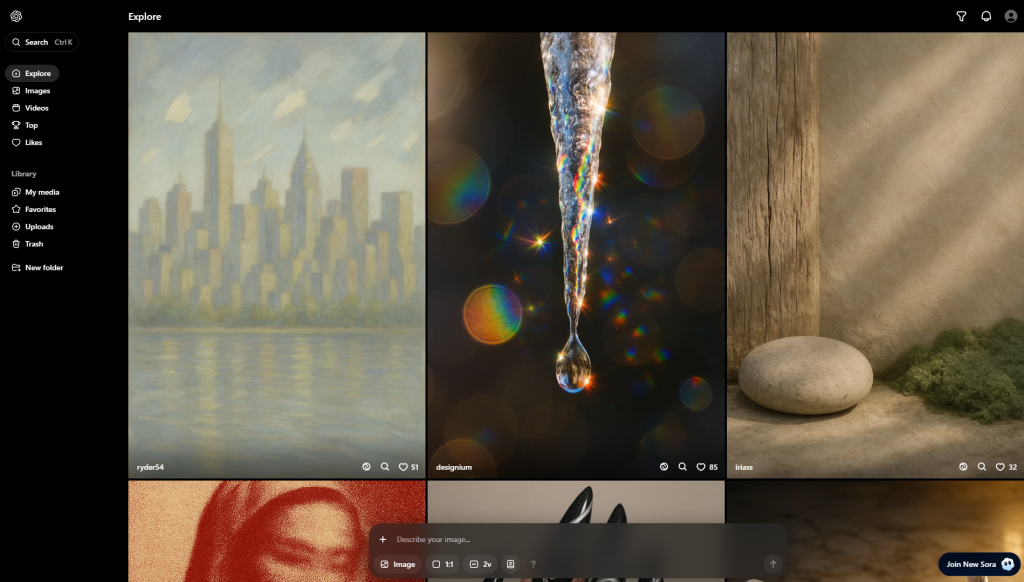This screenshot has height=582, width=1024.
Task: Open the notifications bell
Action: pyautogui.click(x=986, y=16)
